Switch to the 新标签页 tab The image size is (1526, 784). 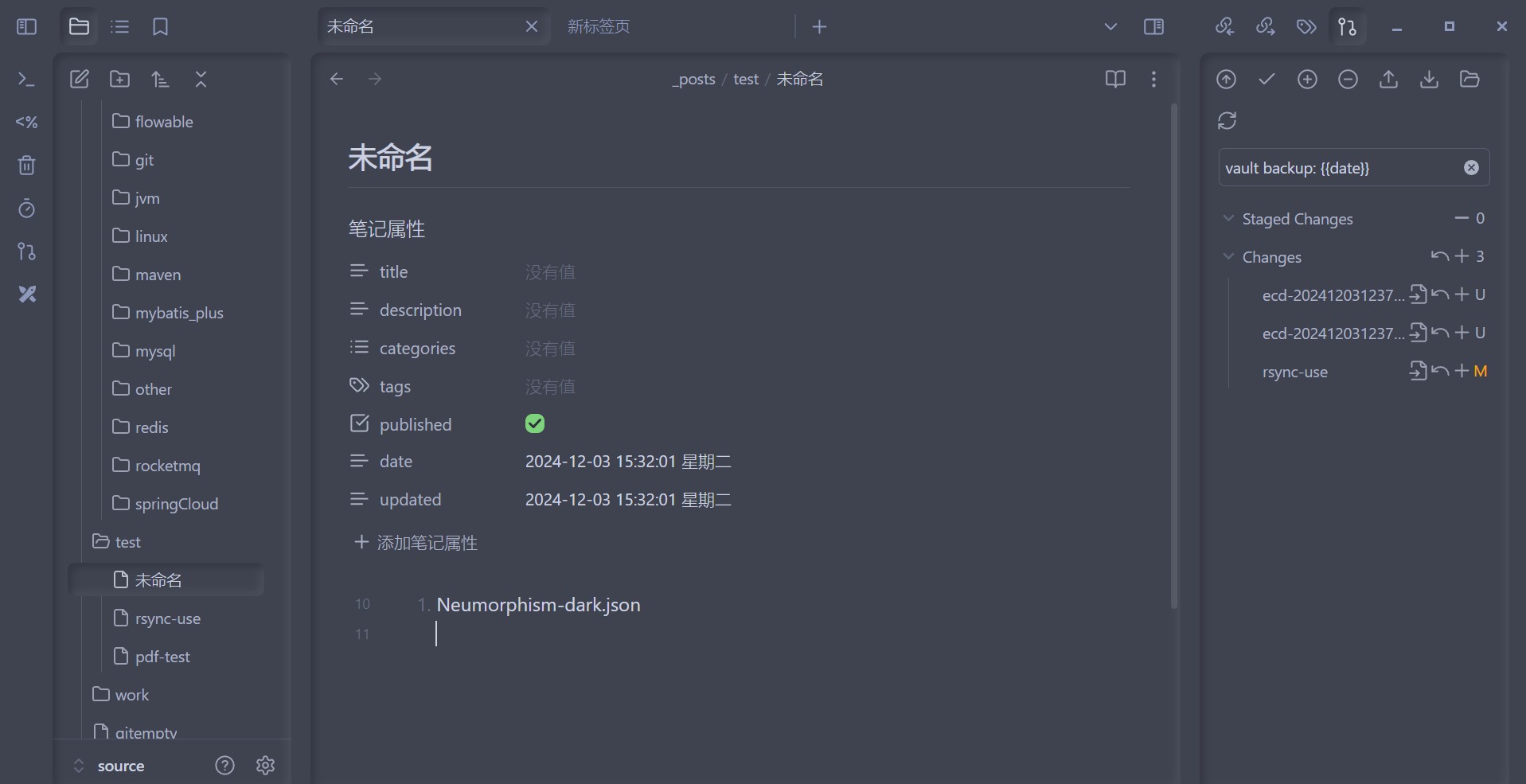pos(599,26)
